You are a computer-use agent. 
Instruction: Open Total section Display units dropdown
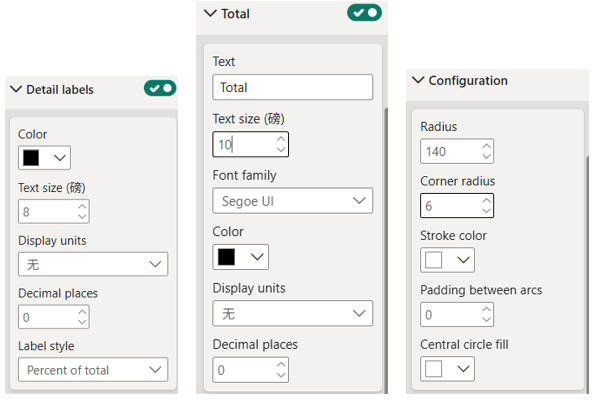coord(293,313)
